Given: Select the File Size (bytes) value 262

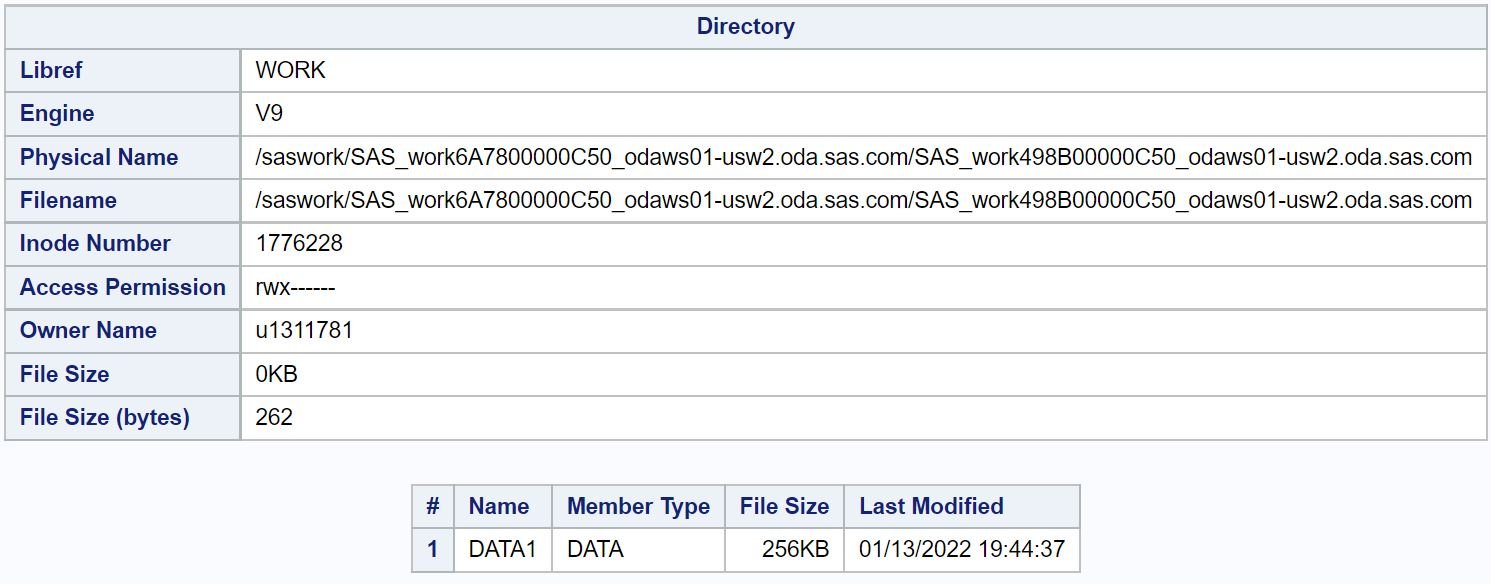Looking at the screenshot, I should coord(274,417).
